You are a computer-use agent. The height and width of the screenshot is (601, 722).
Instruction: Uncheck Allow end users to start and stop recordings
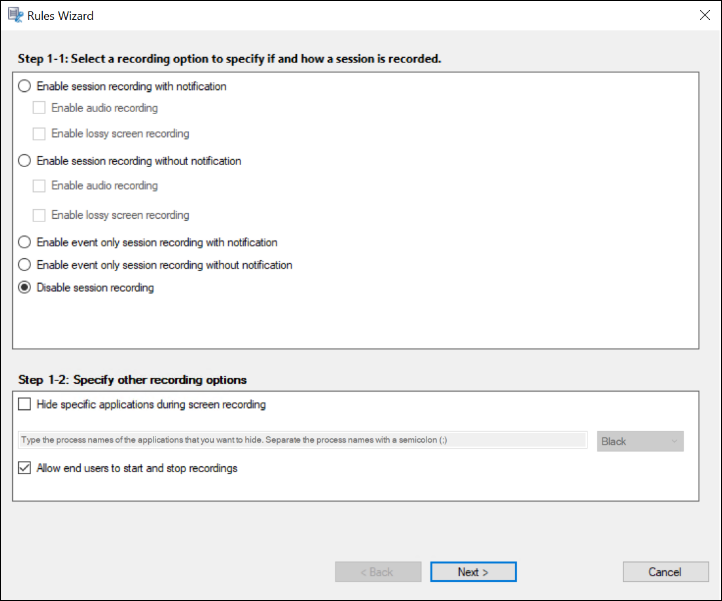click(x=25, y=468)
